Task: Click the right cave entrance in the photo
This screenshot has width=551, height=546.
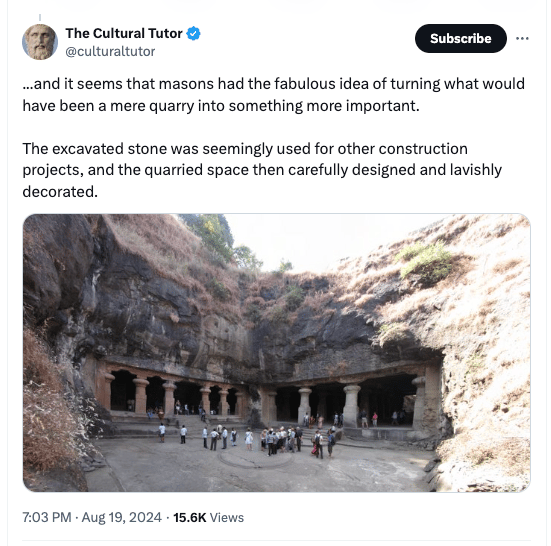Action: tap(355, 401)
